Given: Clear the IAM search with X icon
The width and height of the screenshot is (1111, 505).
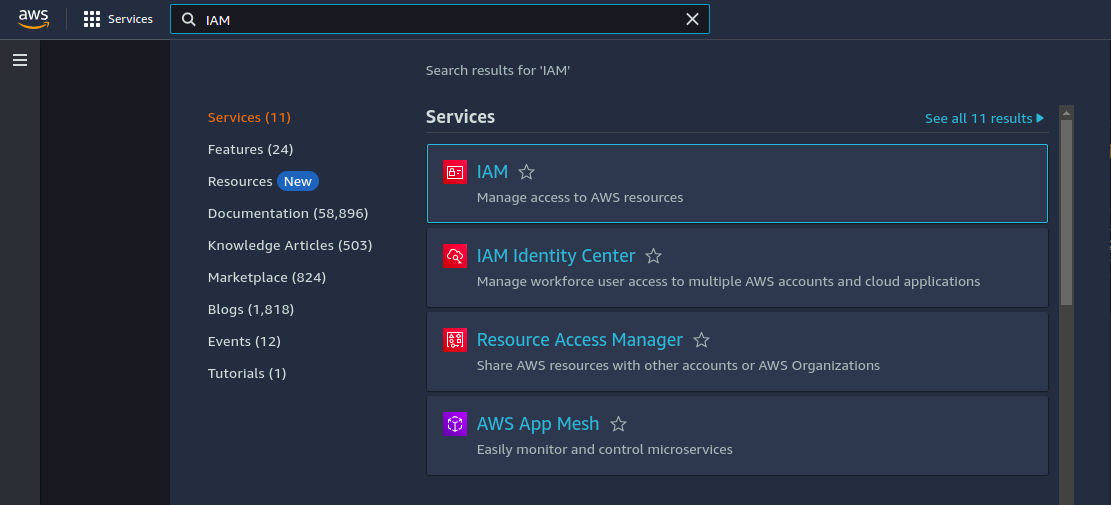Looking at the screenshot, I should click(x=692, y=20).
